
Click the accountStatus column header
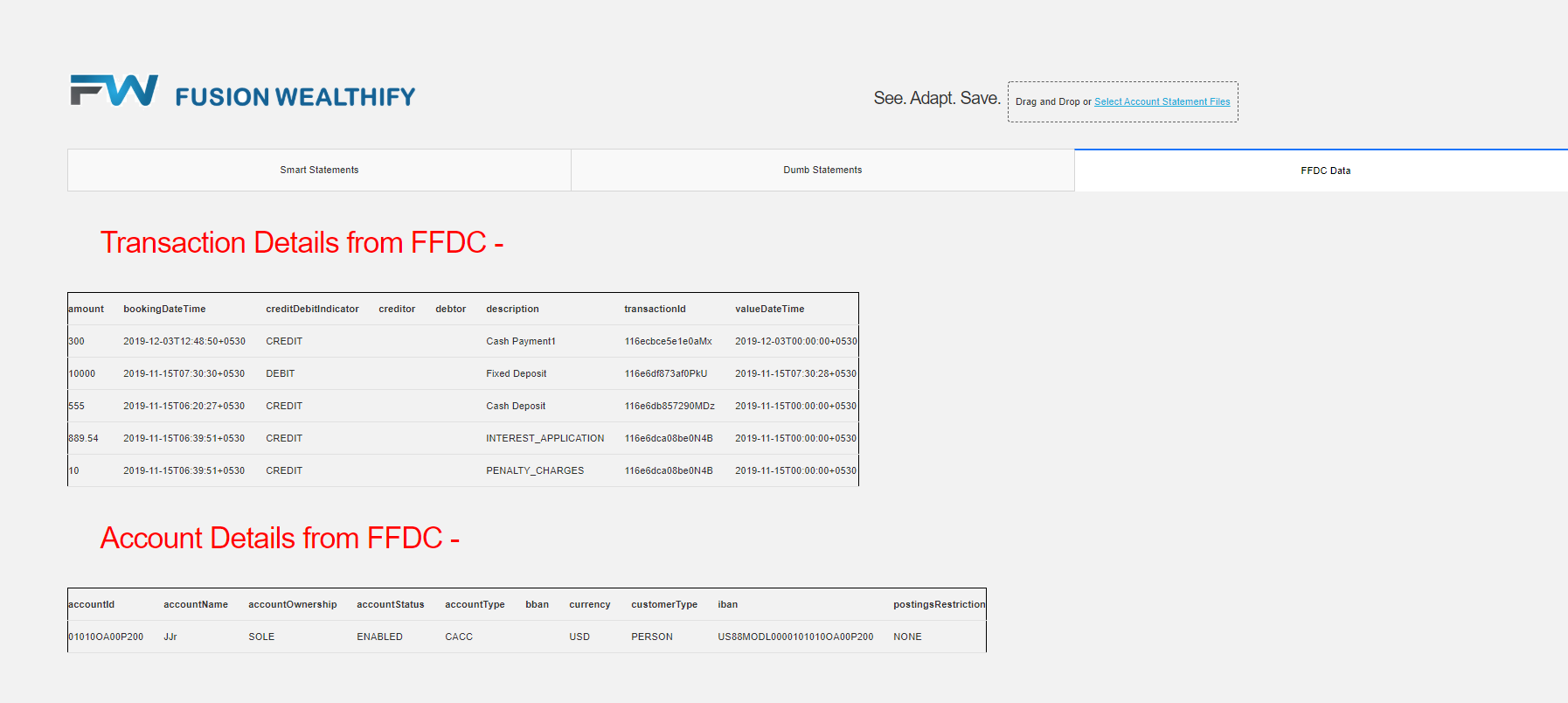[x=390, y=604]
